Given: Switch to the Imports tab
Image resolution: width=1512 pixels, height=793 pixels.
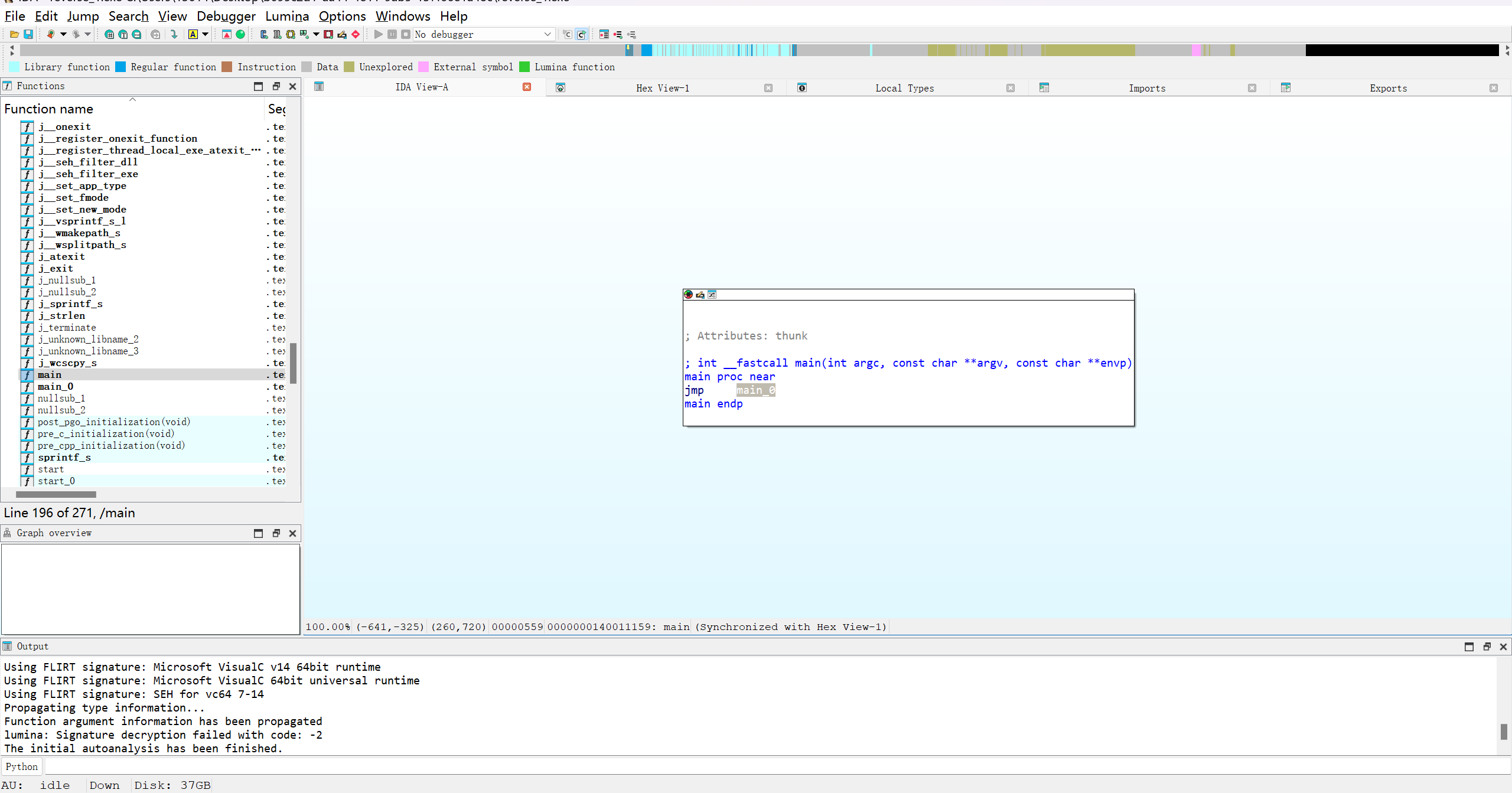Looking at the screenshot, I should (1146, 88).
